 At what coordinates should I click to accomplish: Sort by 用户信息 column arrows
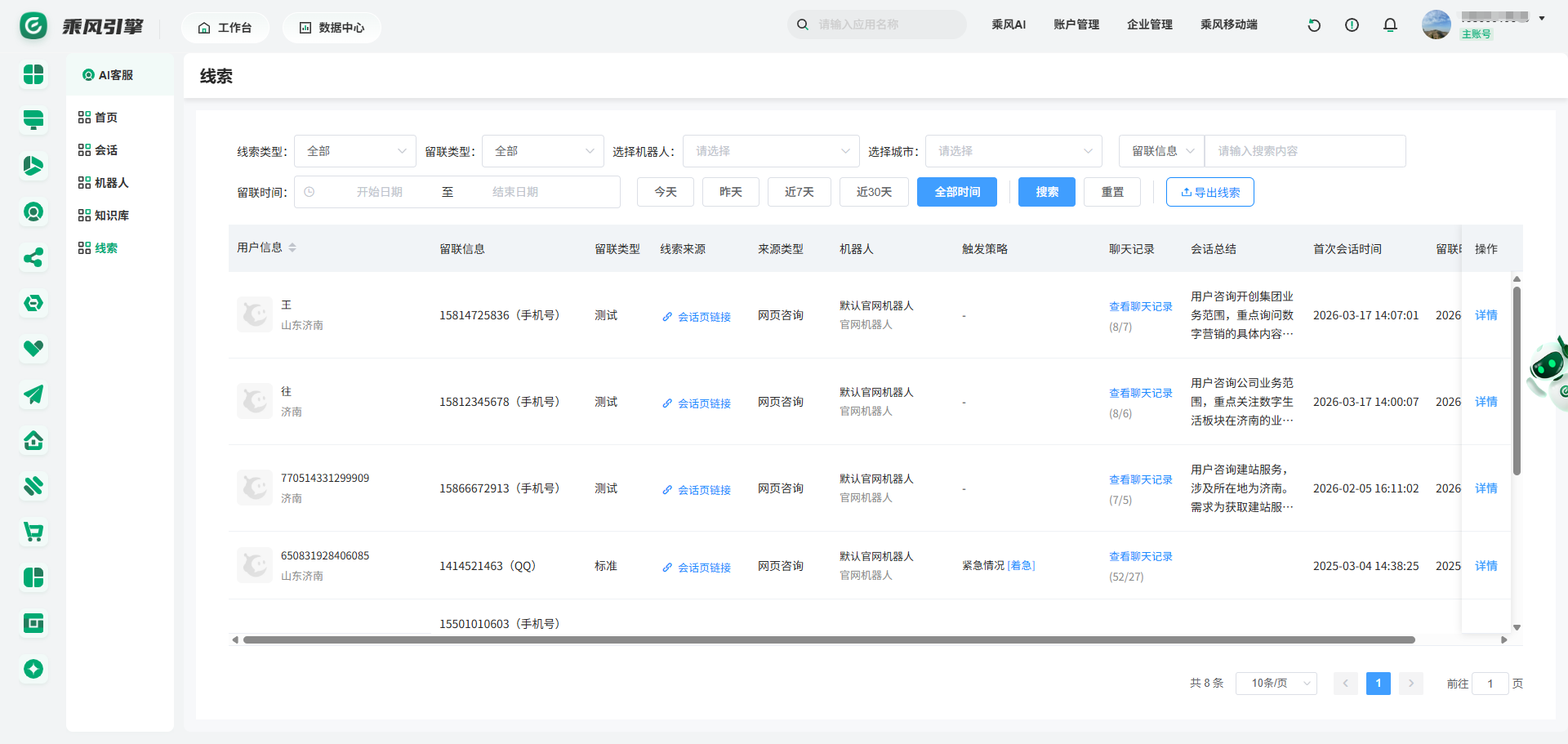[292, 247]
